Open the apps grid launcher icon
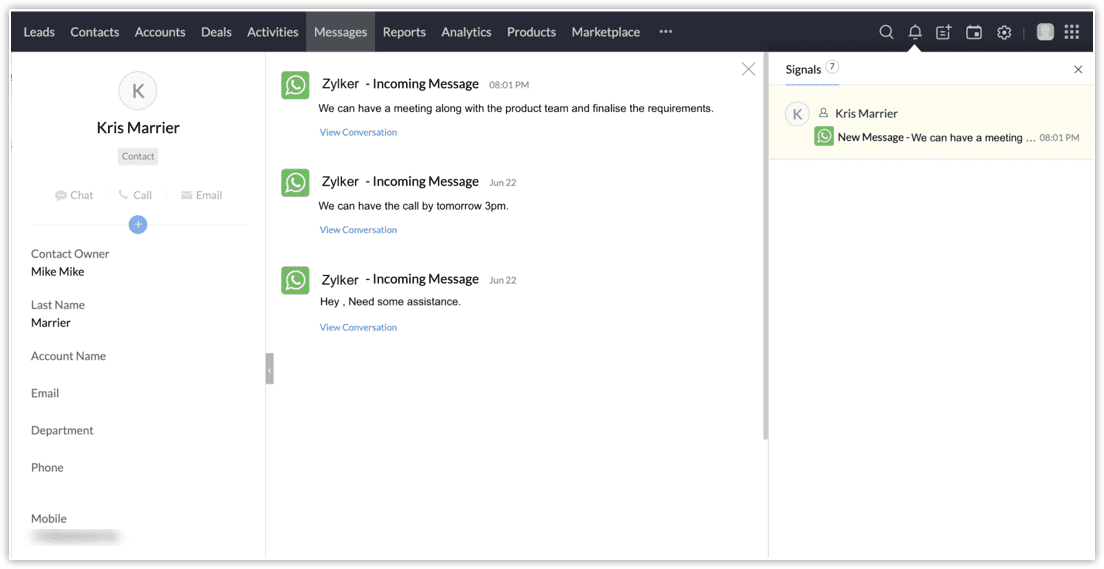1104x569 pixels. [1072, 32]
